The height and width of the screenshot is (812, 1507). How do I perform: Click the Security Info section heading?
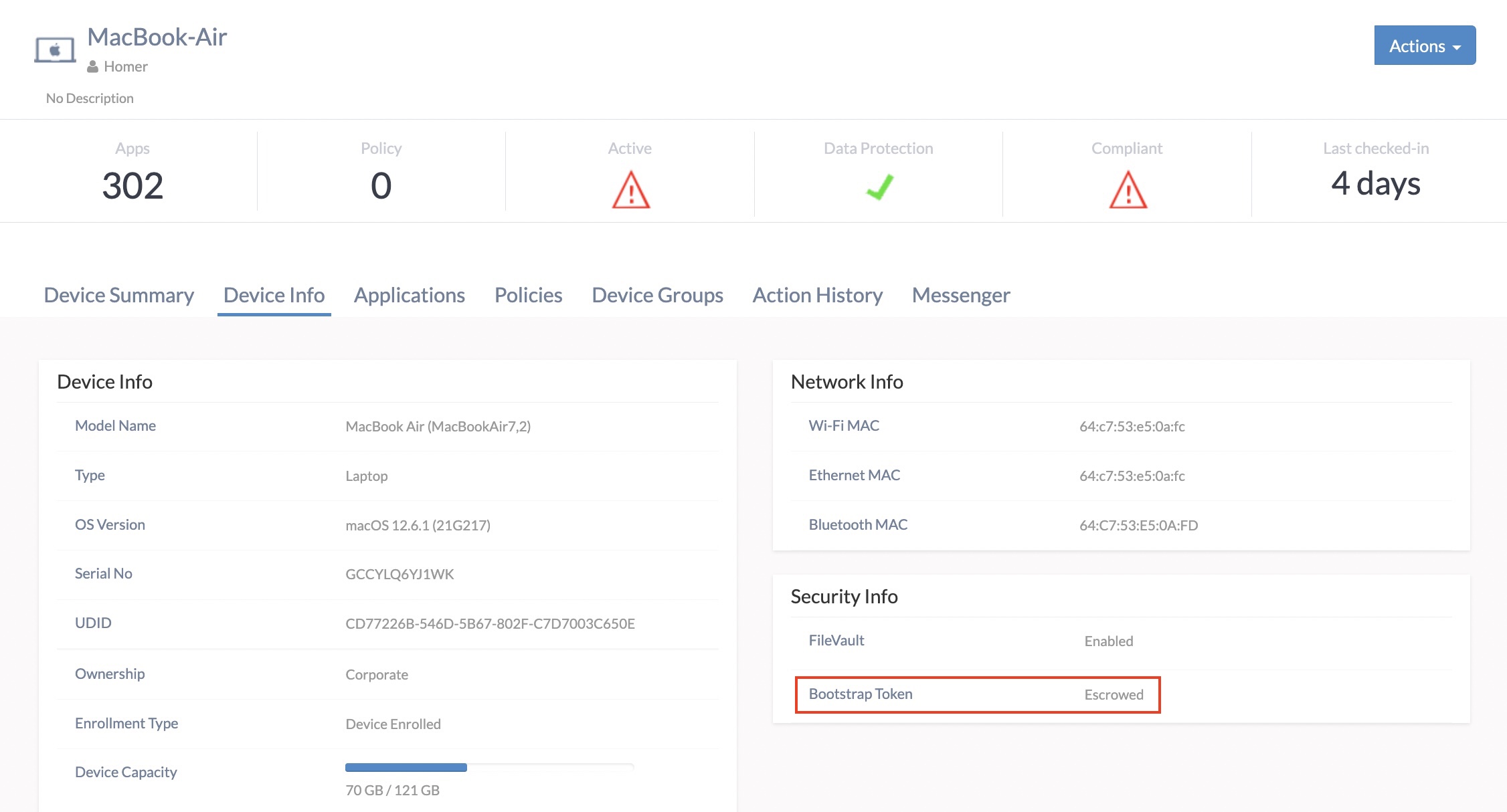point(845,597)
